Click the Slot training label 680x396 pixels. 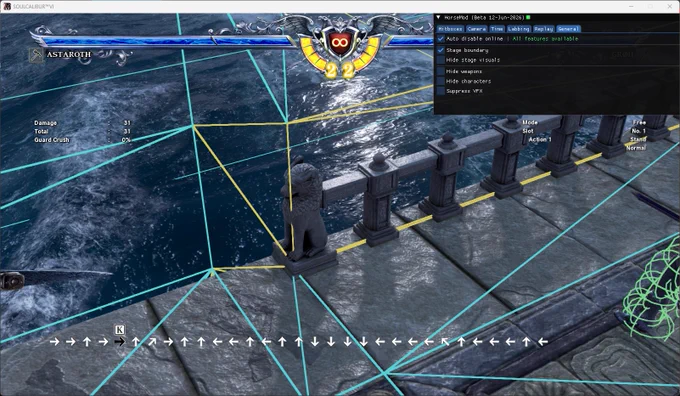click(x=528, y=131)
